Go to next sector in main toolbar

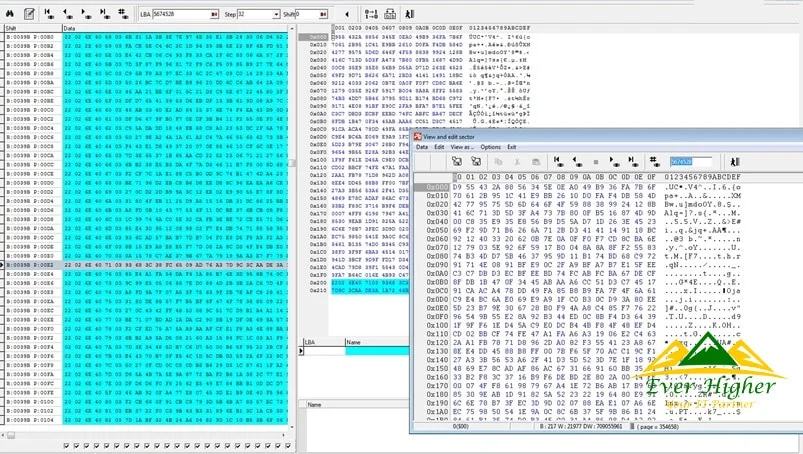coord(86,14)
